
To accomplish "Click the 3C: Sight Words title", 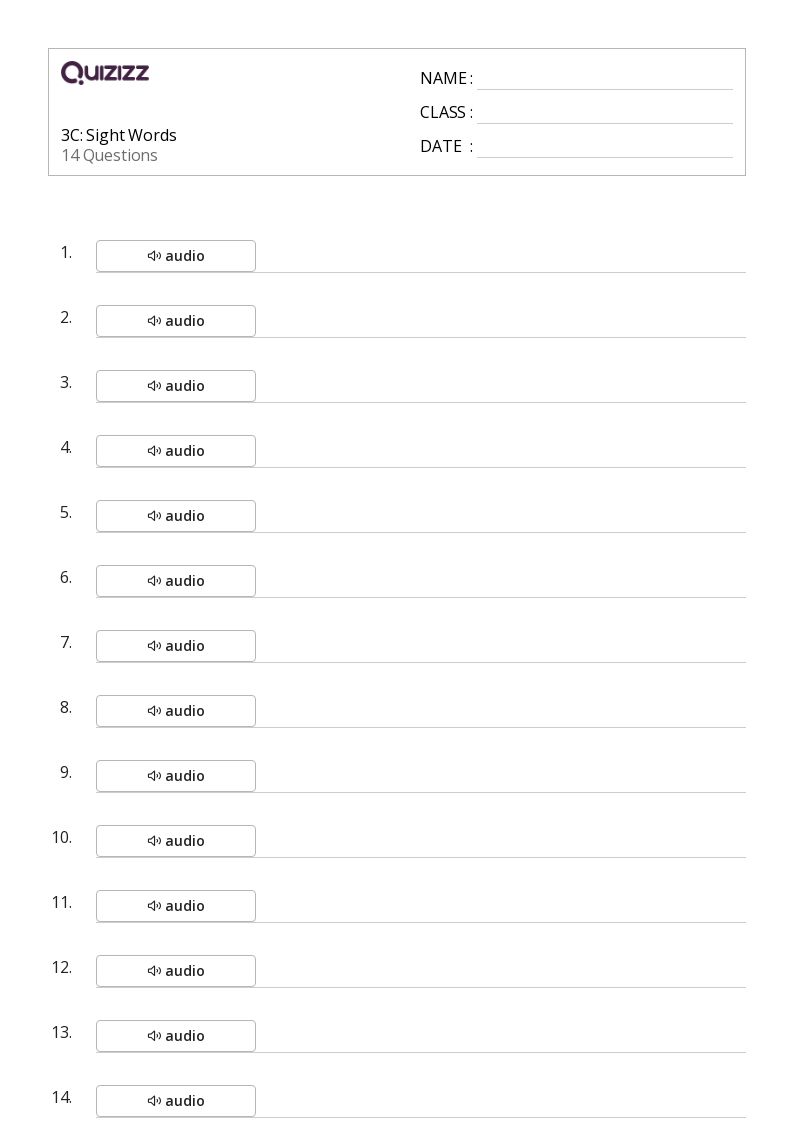I will click(119, 135).
